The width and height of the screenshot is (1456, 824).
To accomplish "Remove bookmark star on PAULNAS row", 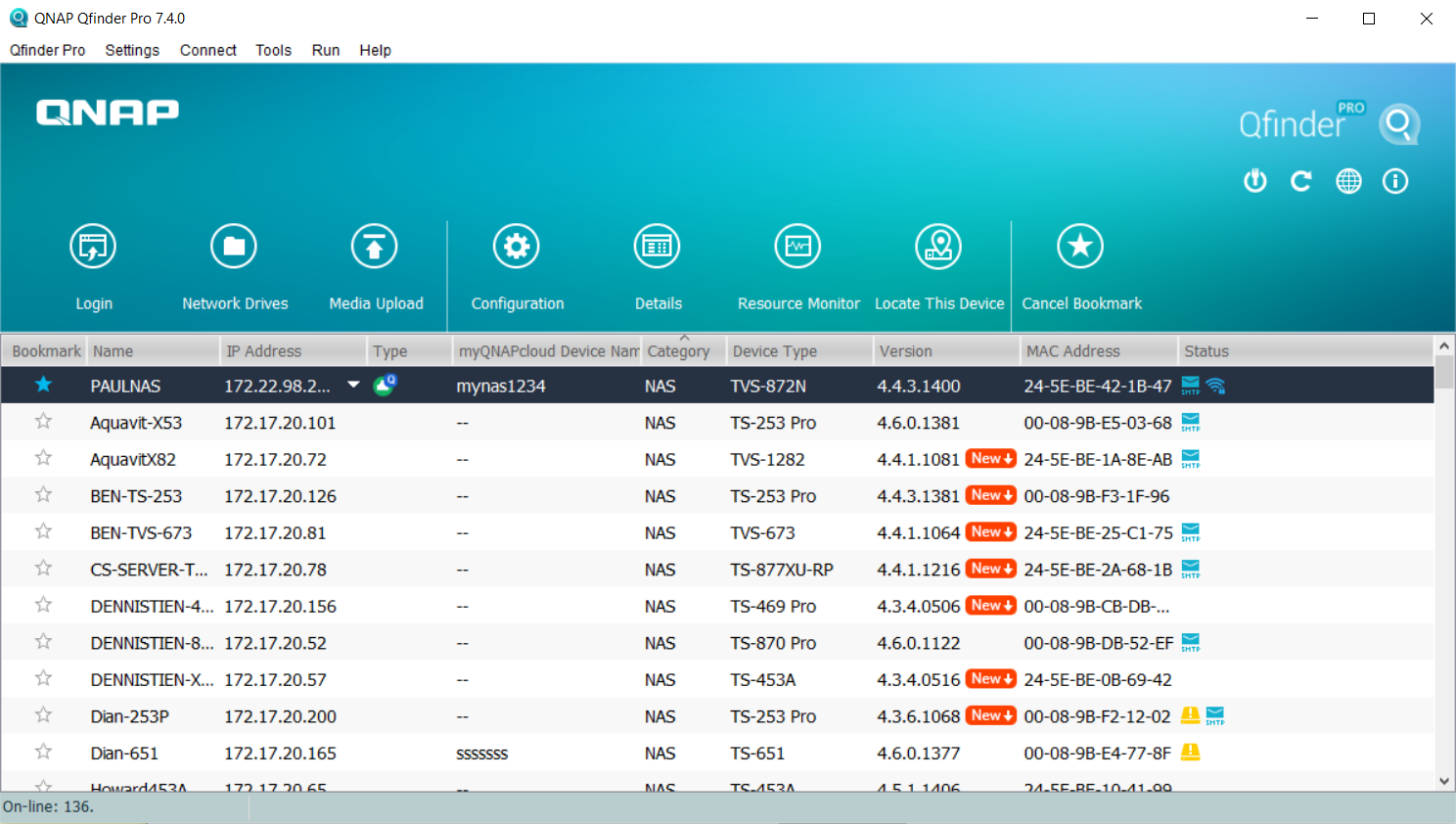I will [43, 385].
